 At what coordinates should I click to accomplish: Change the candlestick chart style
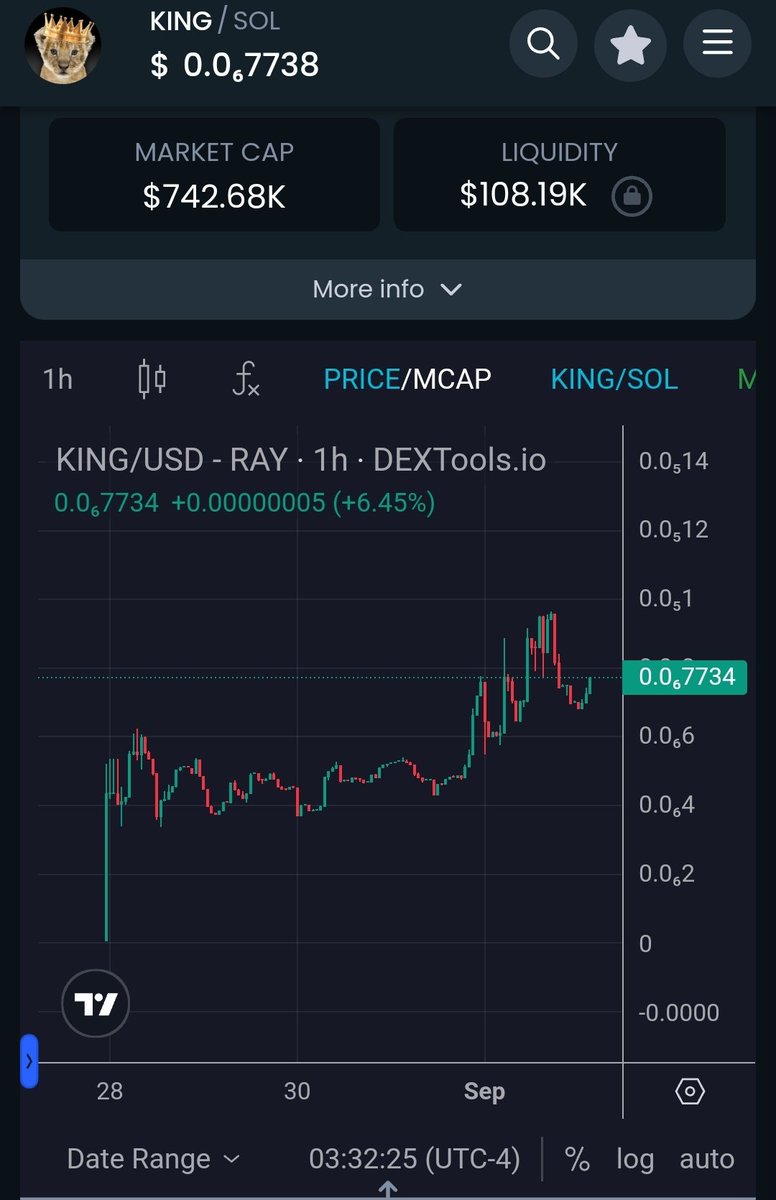(x=152, y=379)
